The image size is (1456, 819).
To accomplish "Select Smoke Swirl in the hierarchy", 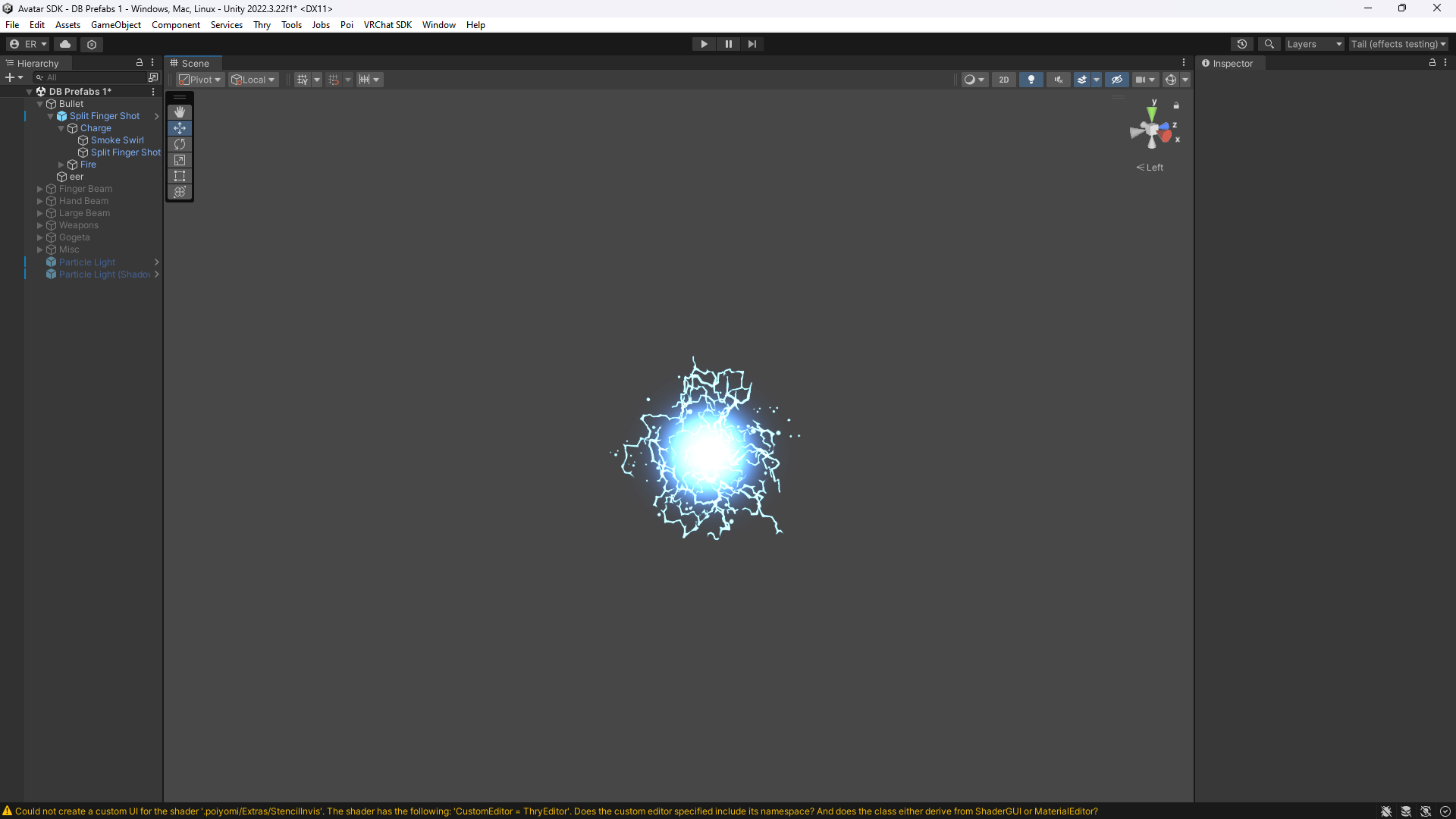I will 117,140.
